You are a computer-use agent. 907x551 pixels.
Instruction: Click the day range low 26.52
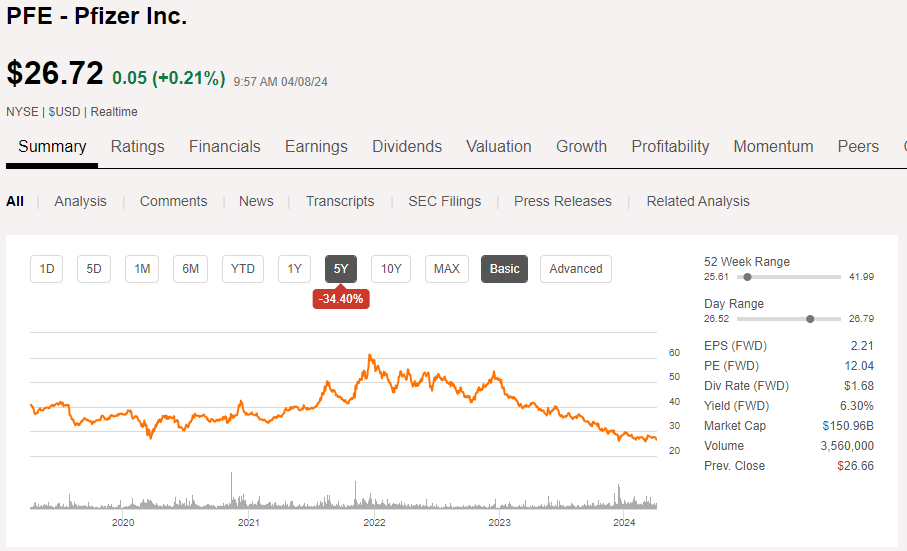point(716,319)
